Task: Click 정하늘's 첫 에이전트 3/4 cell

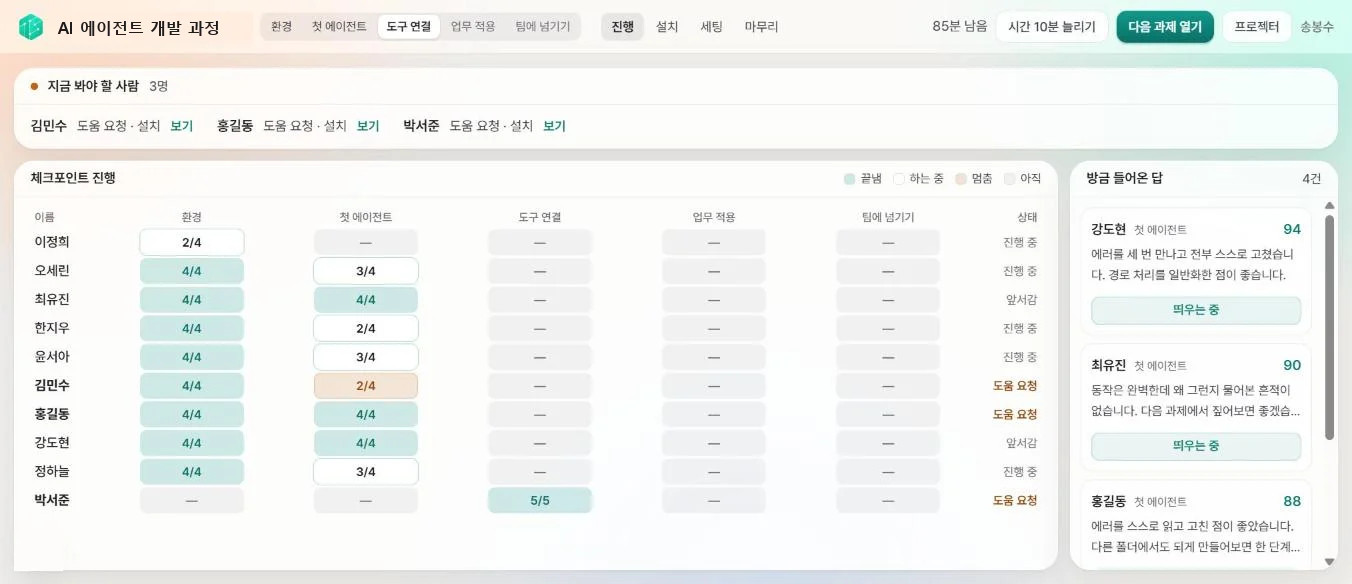Action: (366, 472)
